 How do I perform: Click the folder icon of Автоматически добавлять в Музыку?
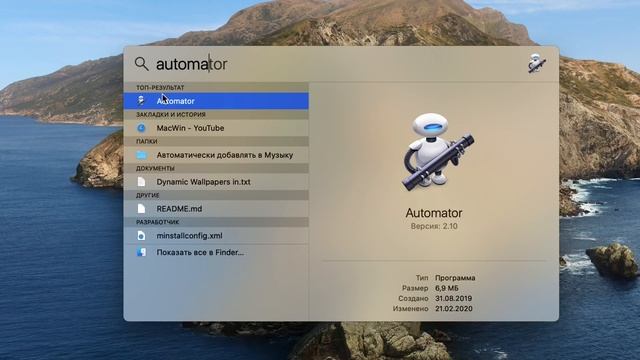pyautogui.click(x=141, y=155)
